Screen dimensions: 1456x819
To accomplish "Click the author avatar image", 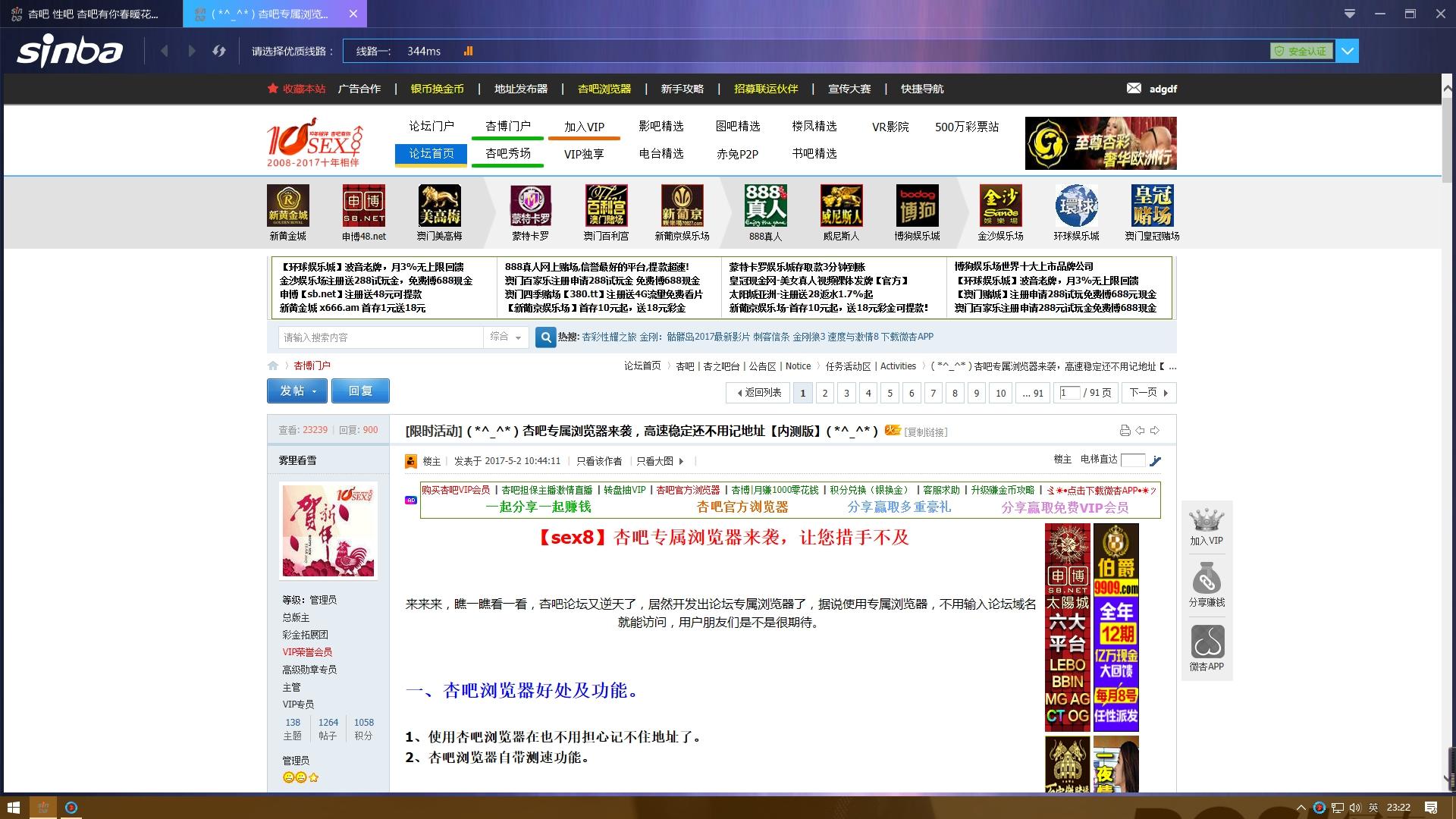I will pos(328,531).
